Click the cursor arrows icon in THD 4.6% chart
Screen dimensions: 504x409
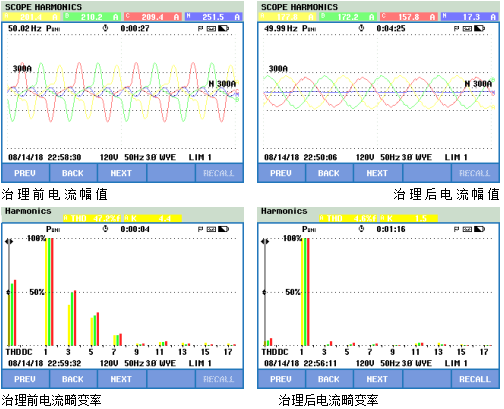tap(265, 241)
